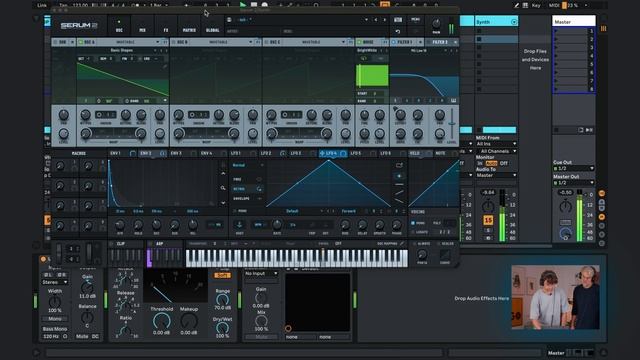Select the ENV 1 tab
Image resolution: width=640 pixels, height=360 pixels.
coord(116,153)
